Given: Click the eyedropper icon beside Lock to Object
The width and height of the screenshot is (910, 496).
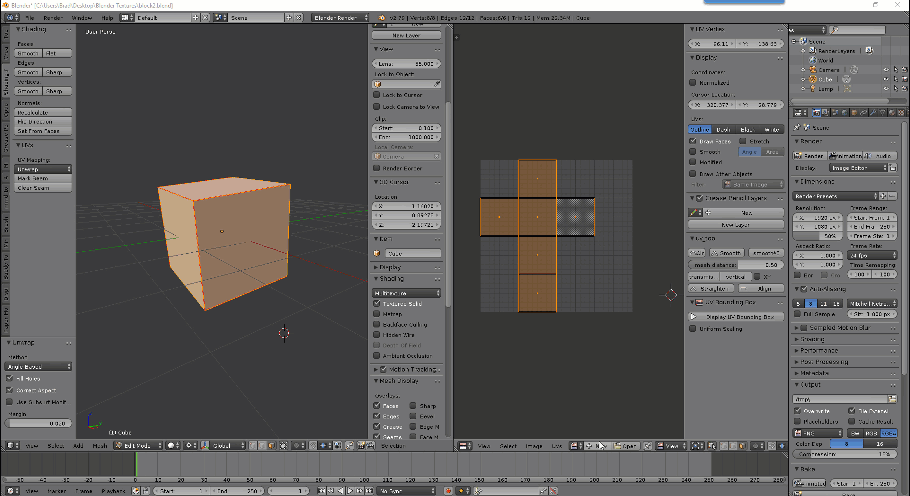Looking at the screenshot, I should pos(438,84).
